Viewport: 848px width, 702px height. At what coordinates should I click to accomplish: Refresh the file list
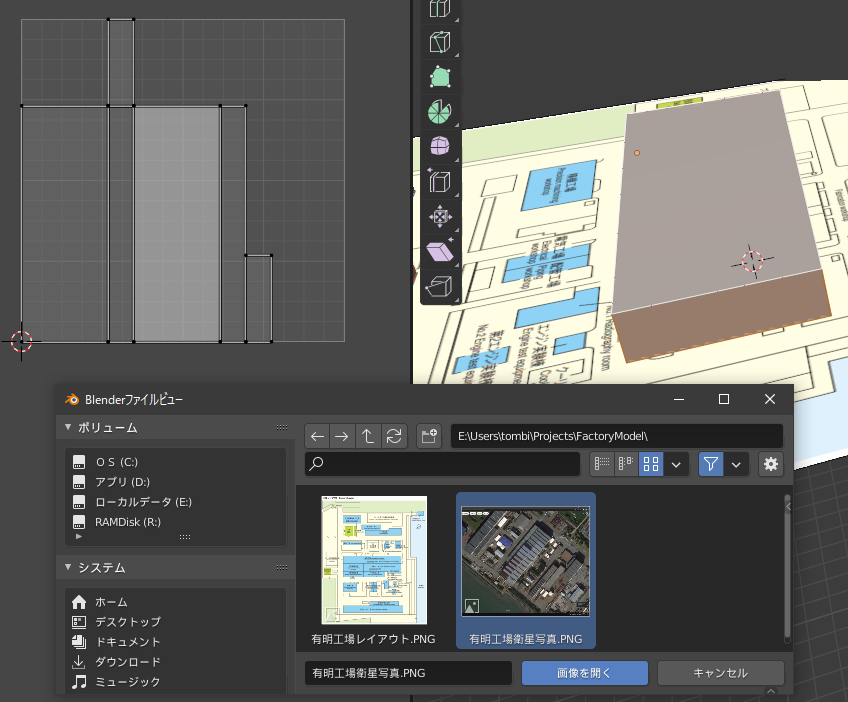point(394,436)
